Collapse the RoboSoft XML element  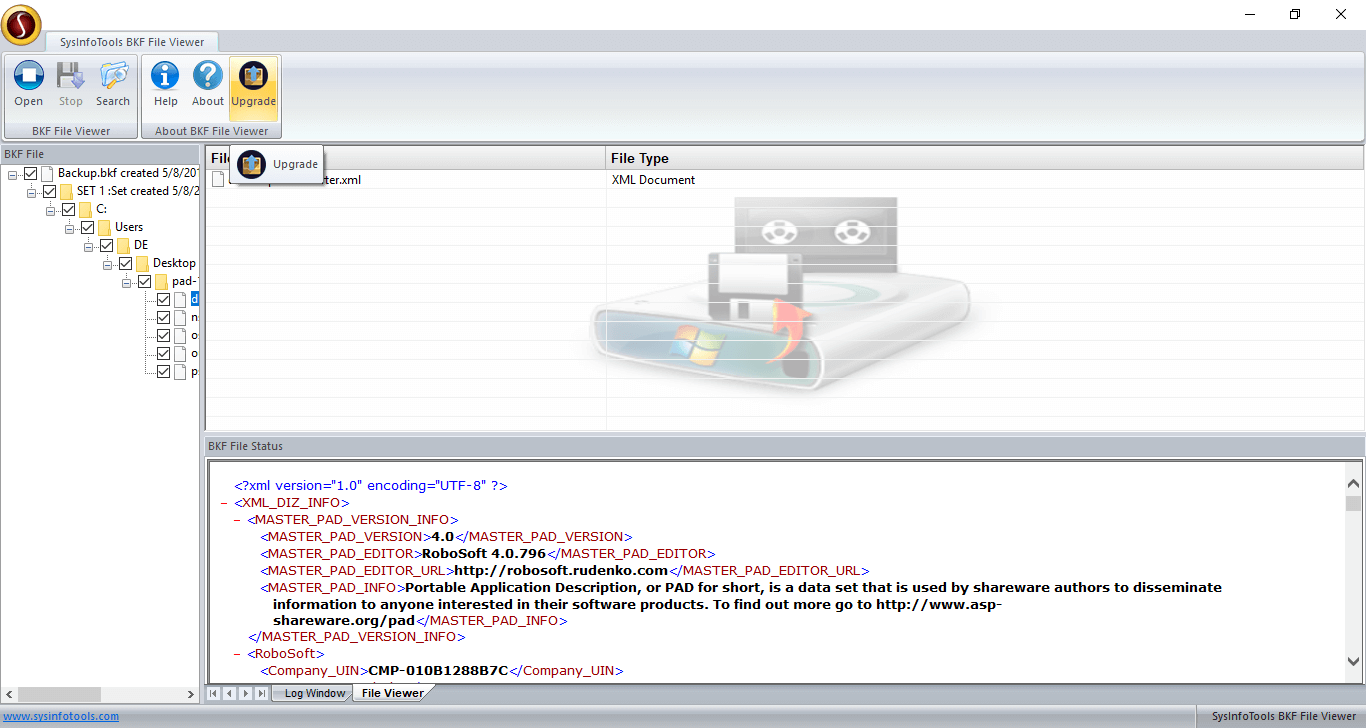point(238,654)
